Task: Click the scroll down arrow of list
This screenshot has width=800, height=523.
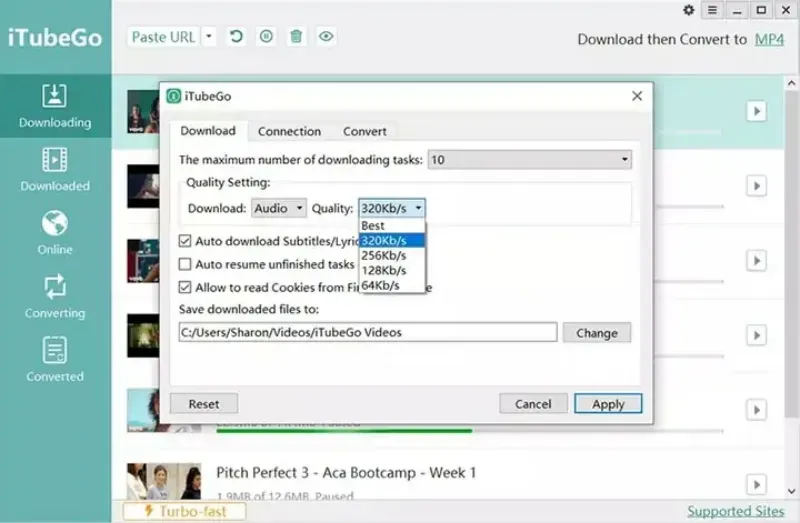Action: 791,491
